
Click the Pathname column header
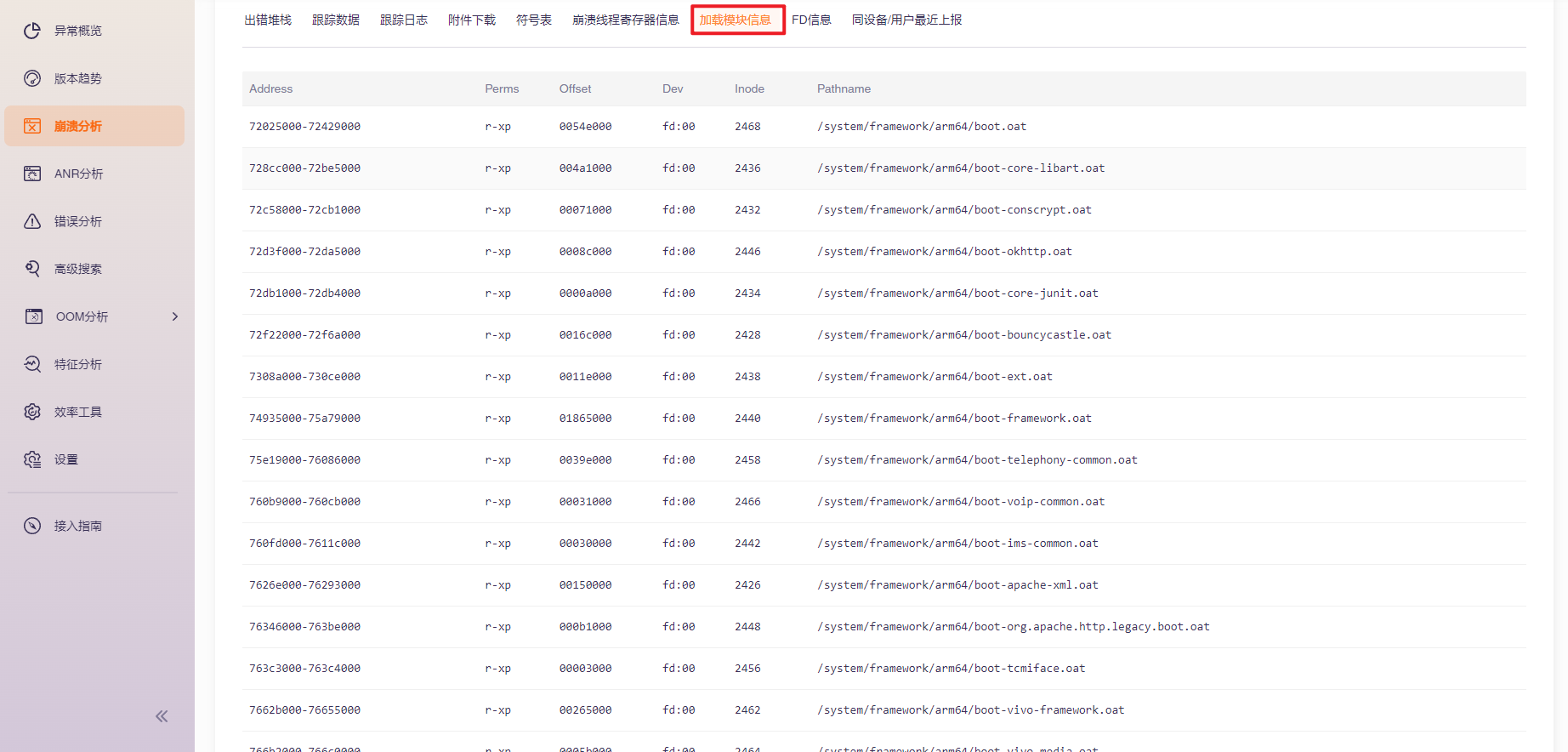(x=844, y=88)
